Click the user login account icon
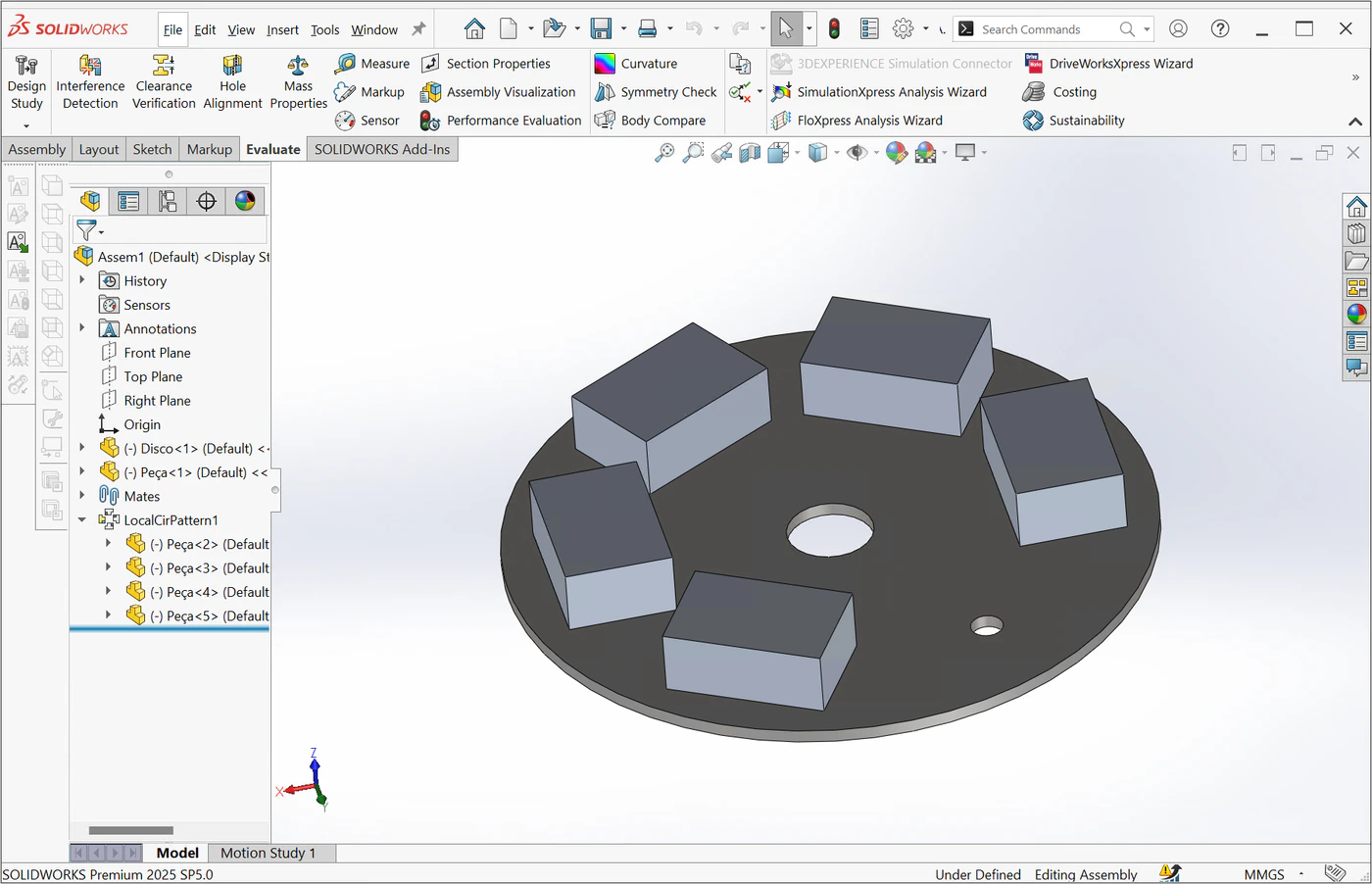The image size is (1372, 884). [1178, 28]
